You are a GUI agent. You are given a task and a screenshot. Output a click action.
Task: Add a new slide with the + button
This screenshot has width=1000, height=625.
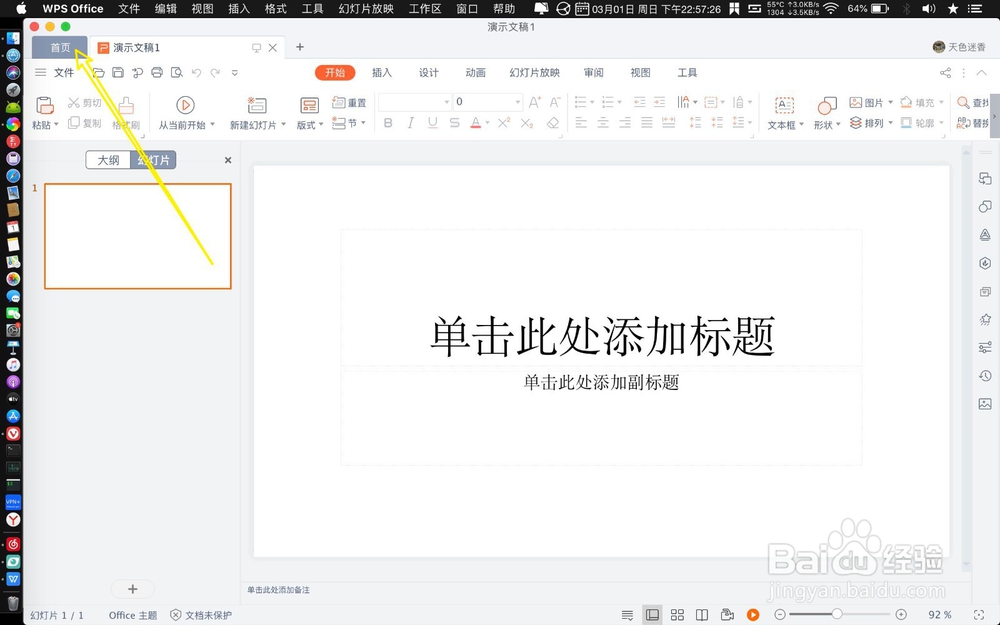[133, 589]
